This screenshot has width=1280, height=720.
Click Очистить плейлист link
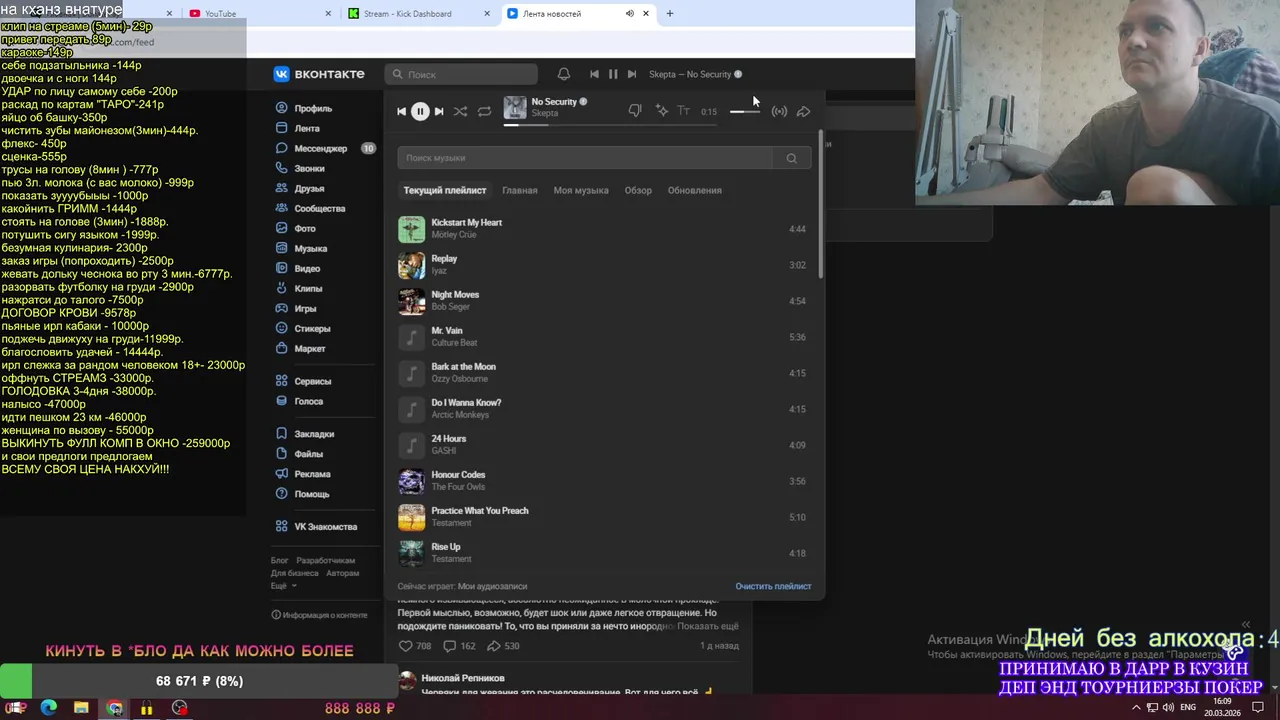tap(773, 586)
